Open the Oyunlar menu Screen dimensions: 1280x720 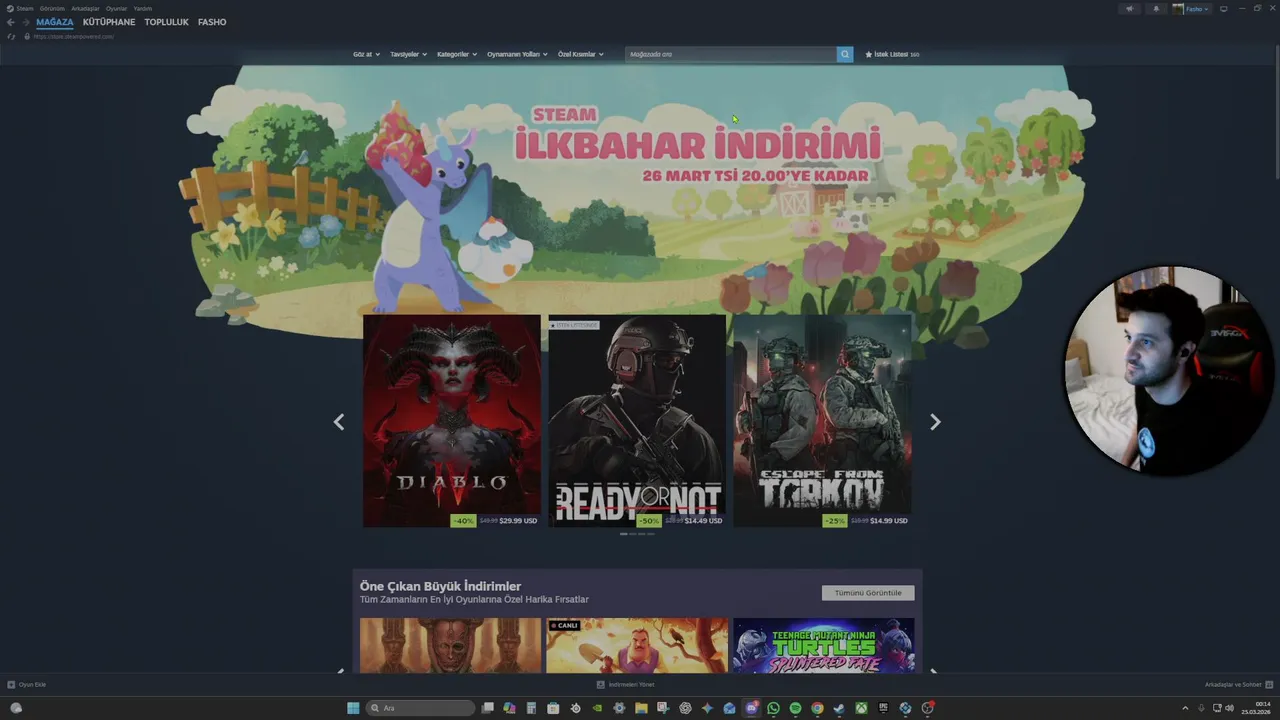click(x=117, y=8)
